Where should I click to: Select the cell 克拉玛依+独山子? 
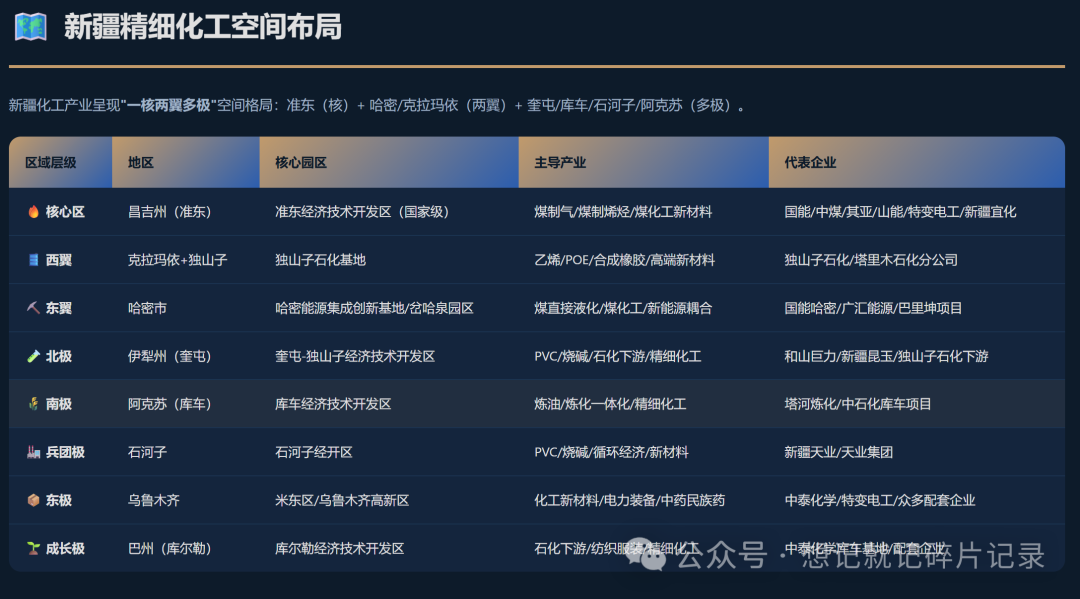pyautogui.click(x=178, y=260)
